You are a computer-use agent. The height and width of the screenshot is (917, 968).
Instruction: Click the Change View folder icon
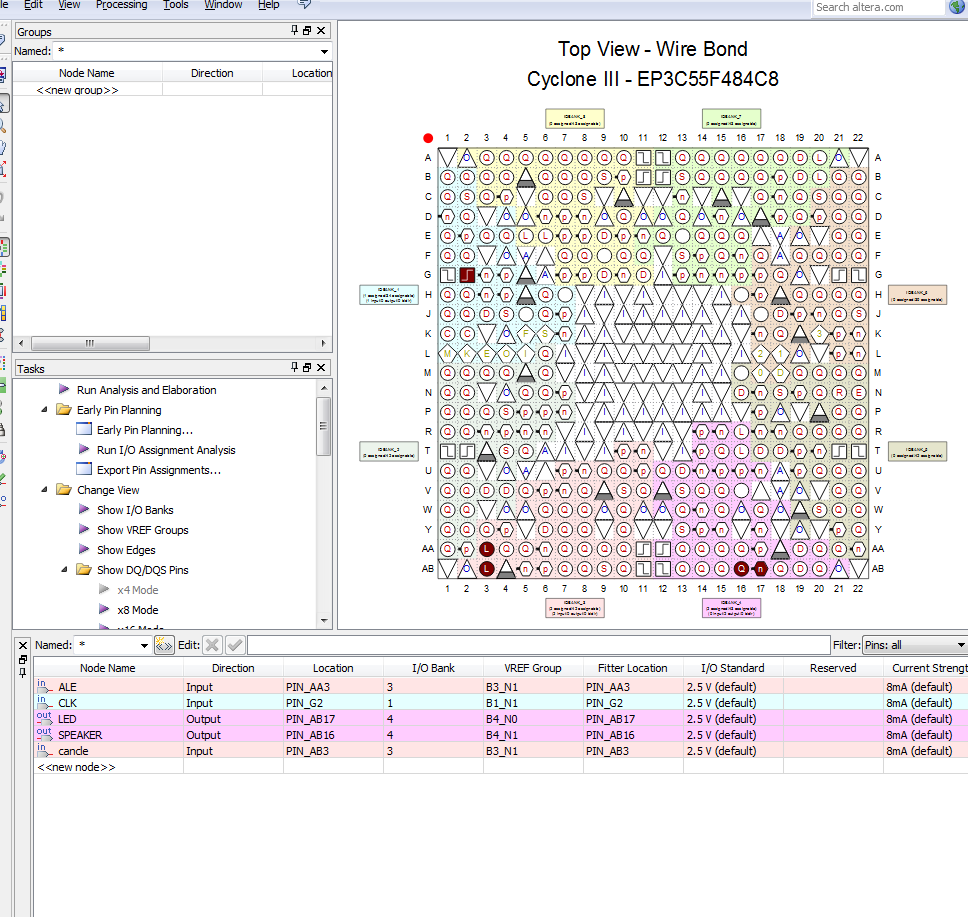click(64, 489)
